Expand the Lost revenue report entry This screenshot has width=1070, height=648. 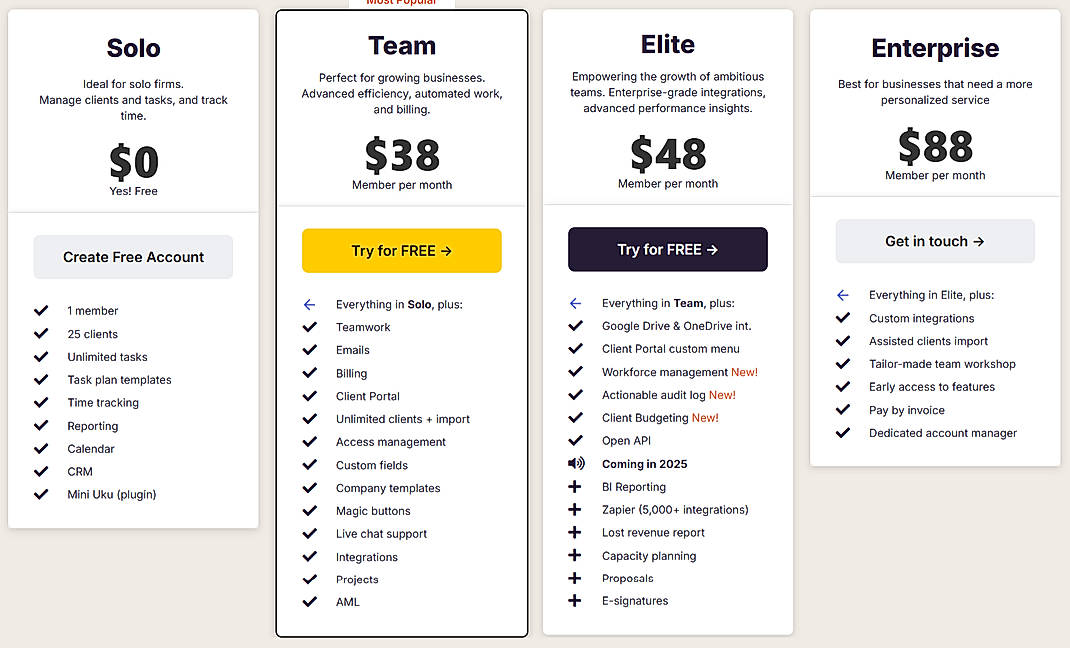pos(652,532)
